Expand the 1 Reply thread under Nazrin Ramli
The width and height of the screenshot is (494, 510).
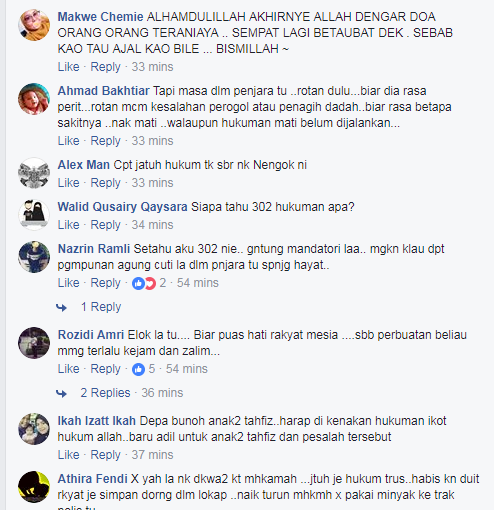[101, 307]
